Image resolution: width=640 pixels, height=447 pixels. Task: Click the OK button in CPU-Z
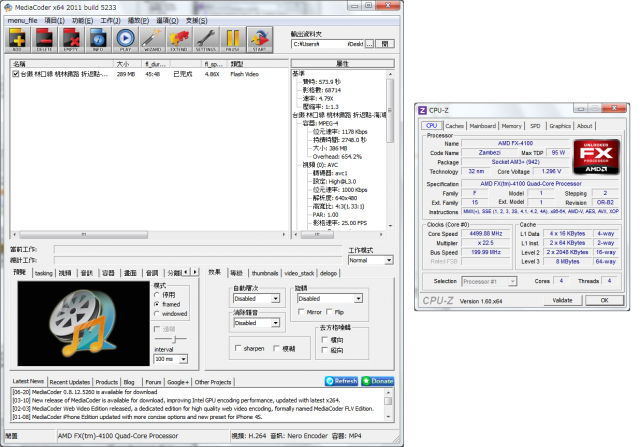coord(604,300)
